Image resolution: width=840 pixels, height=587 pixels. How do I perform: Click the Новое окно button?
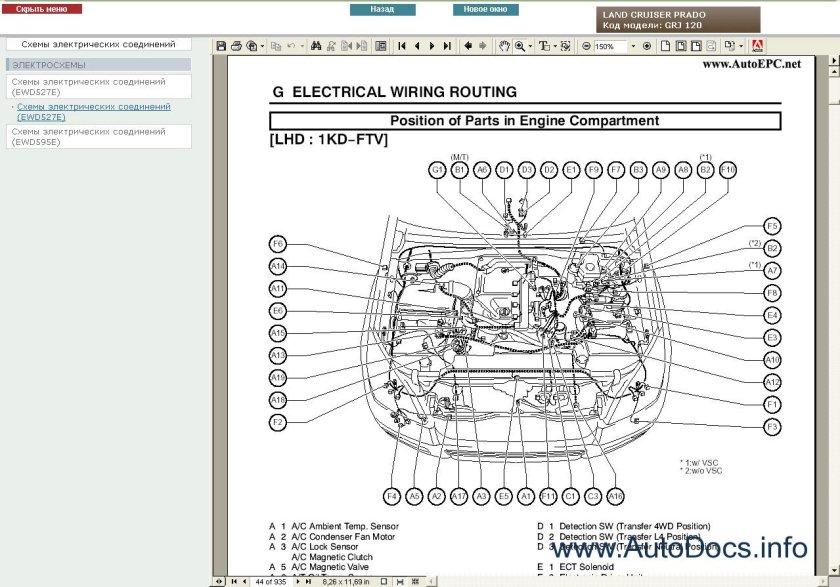click(x=485, y=9)
